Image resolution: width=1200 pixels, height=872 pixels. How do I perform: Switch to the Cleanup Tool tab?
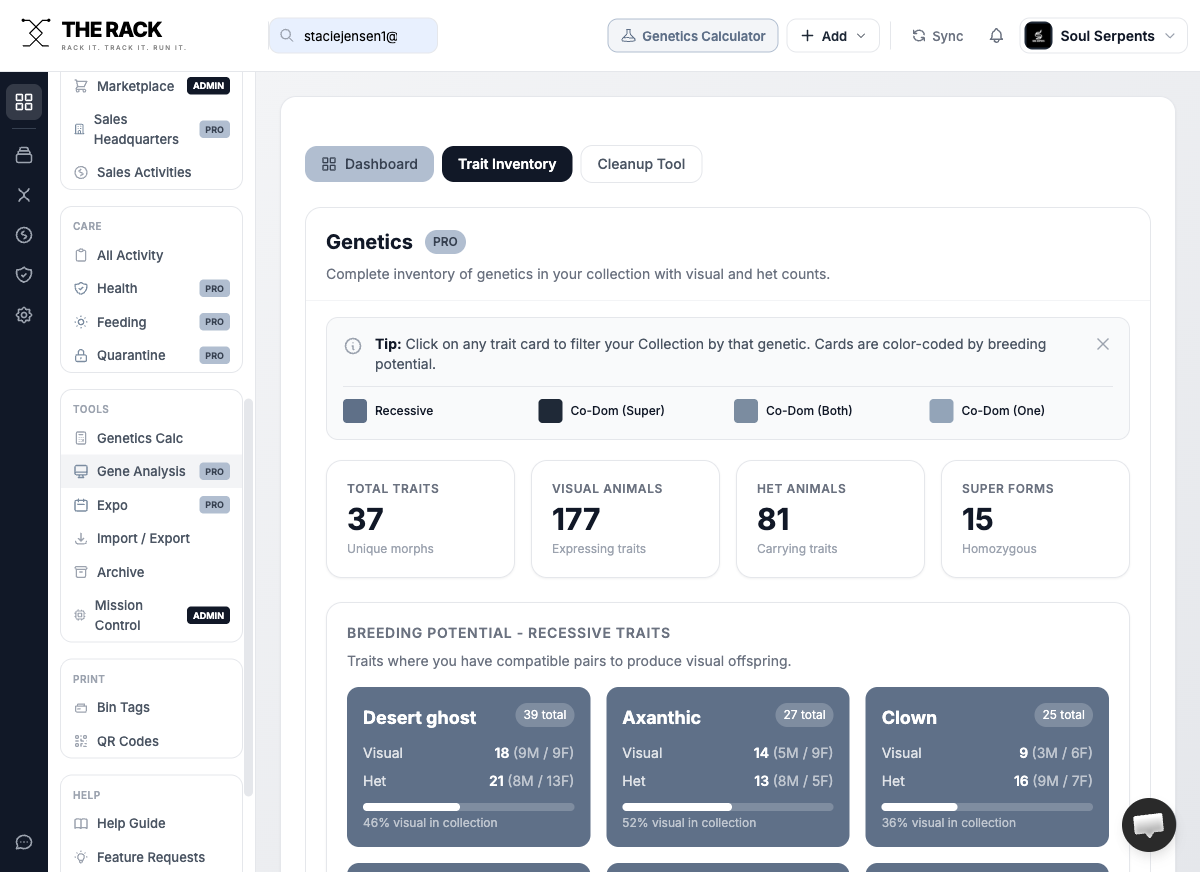(641, 163)
